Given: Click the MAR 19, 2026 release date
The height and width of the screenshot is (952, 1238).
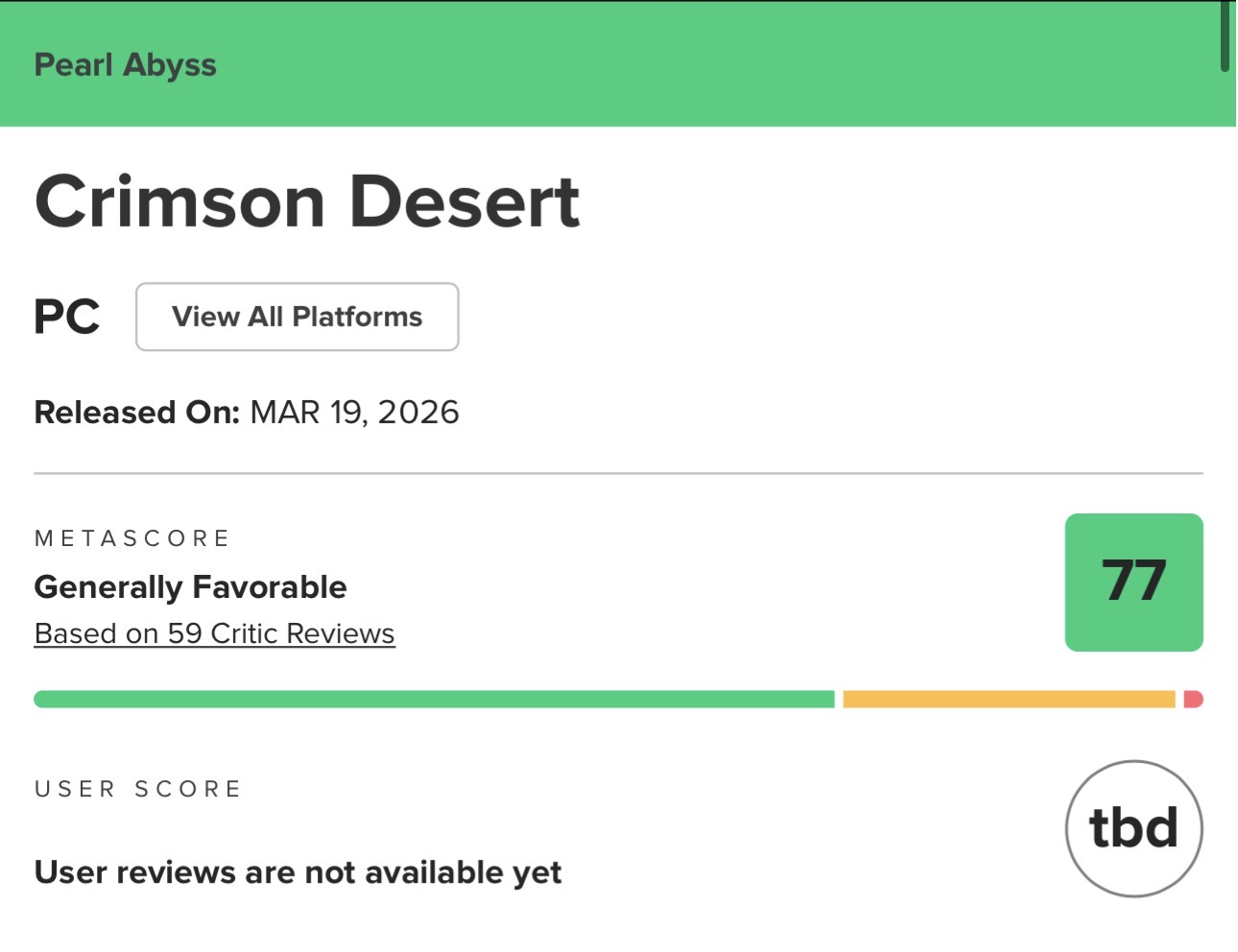Looking at the screenshot, I should 354,413.
